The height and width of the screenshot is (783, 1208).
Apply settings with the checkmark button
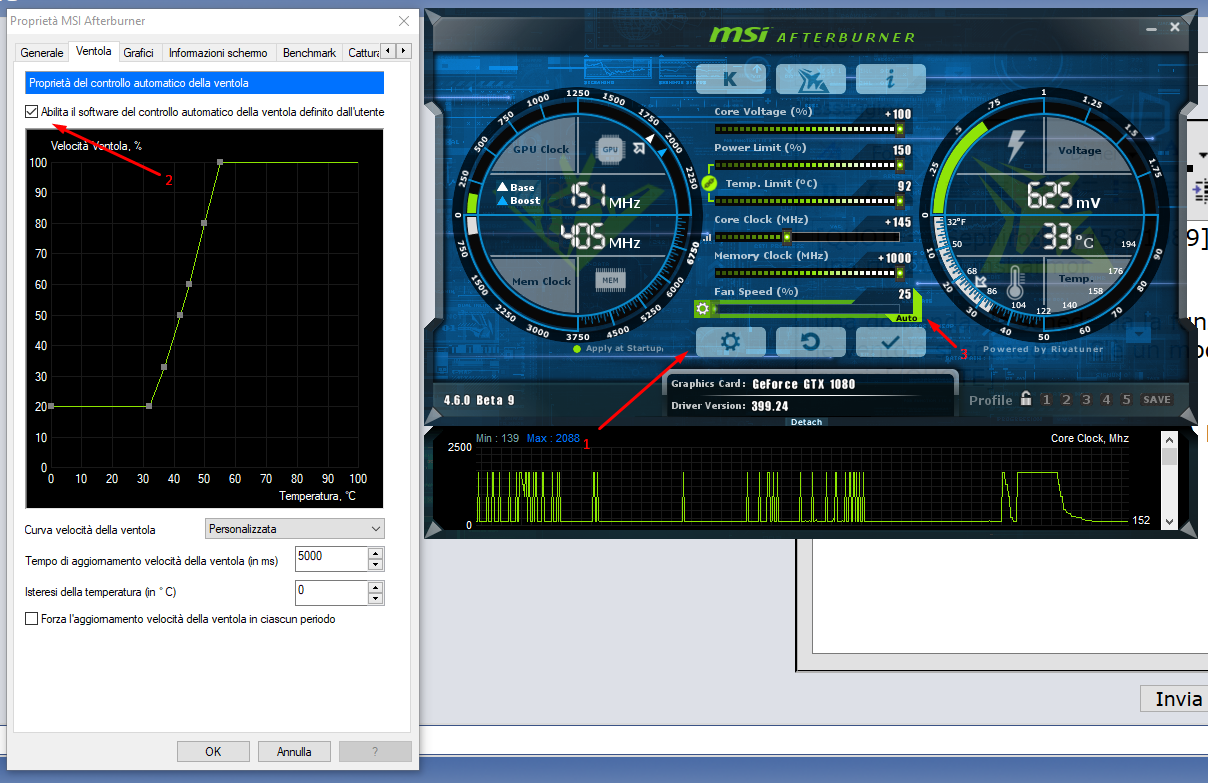[891, 341]
